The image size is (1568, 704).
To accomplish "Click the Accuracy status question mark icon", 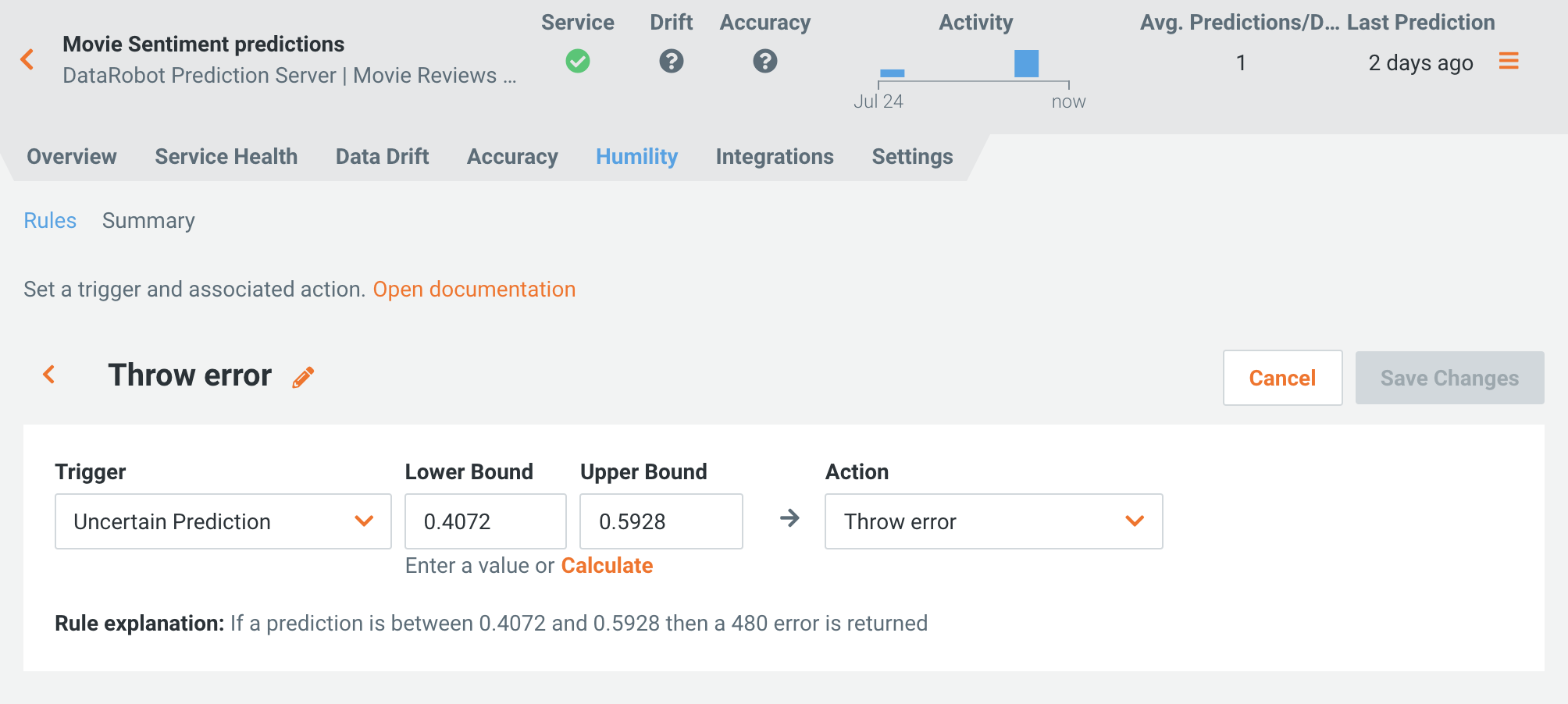I will tap(765, 61).
